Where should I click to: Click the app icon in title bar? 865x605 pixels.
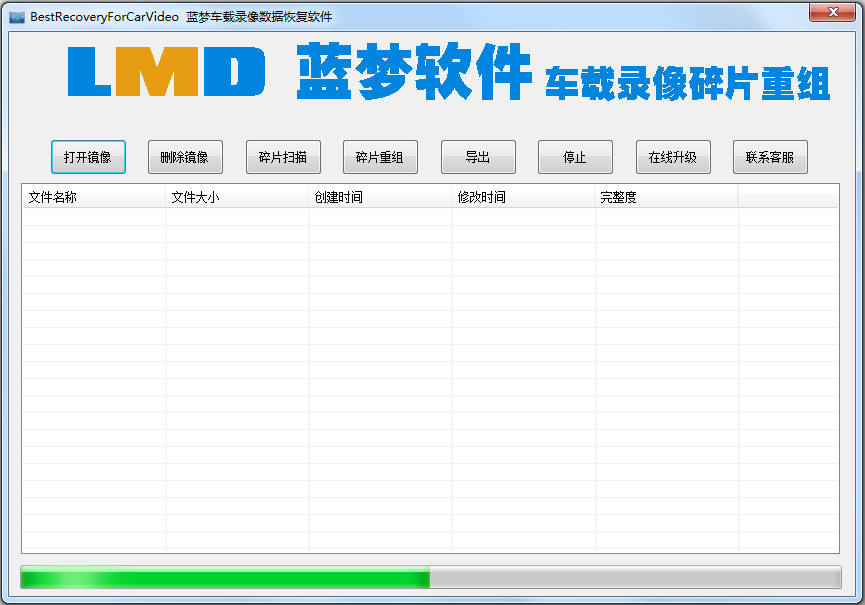[17, 17]
